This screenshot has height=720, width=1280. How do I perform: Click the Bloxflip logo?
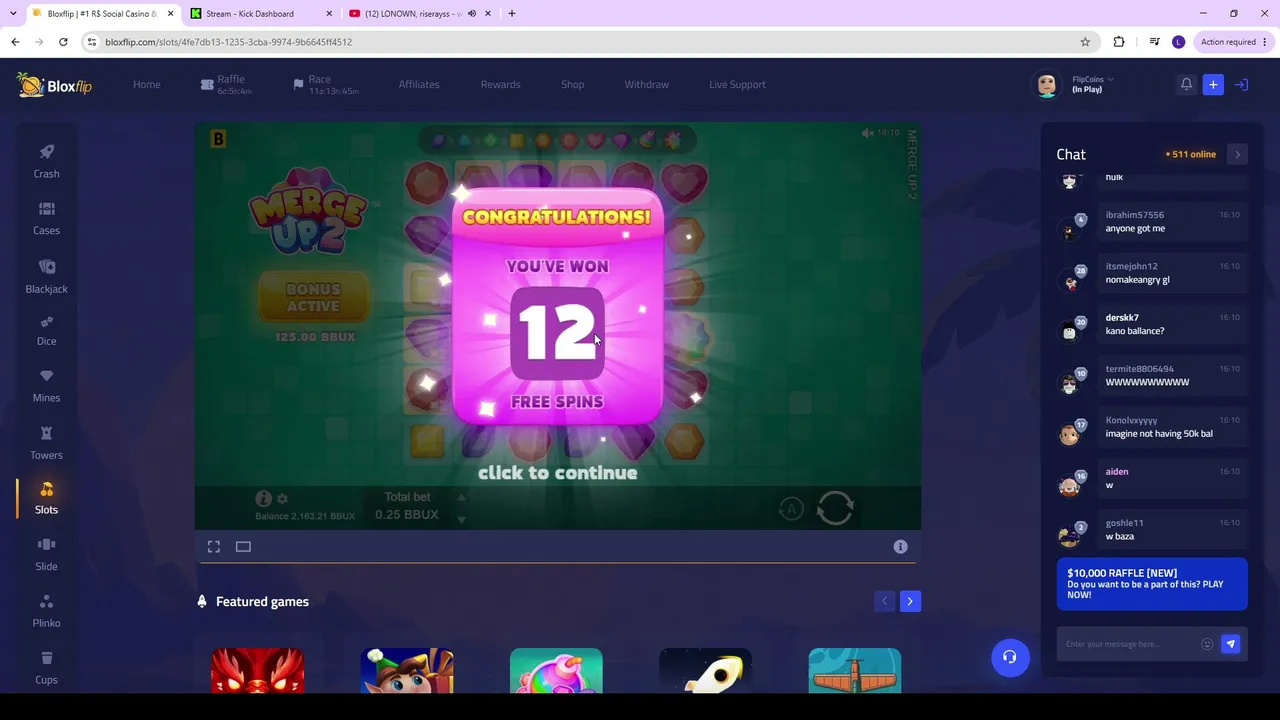(x=54, y=85)
